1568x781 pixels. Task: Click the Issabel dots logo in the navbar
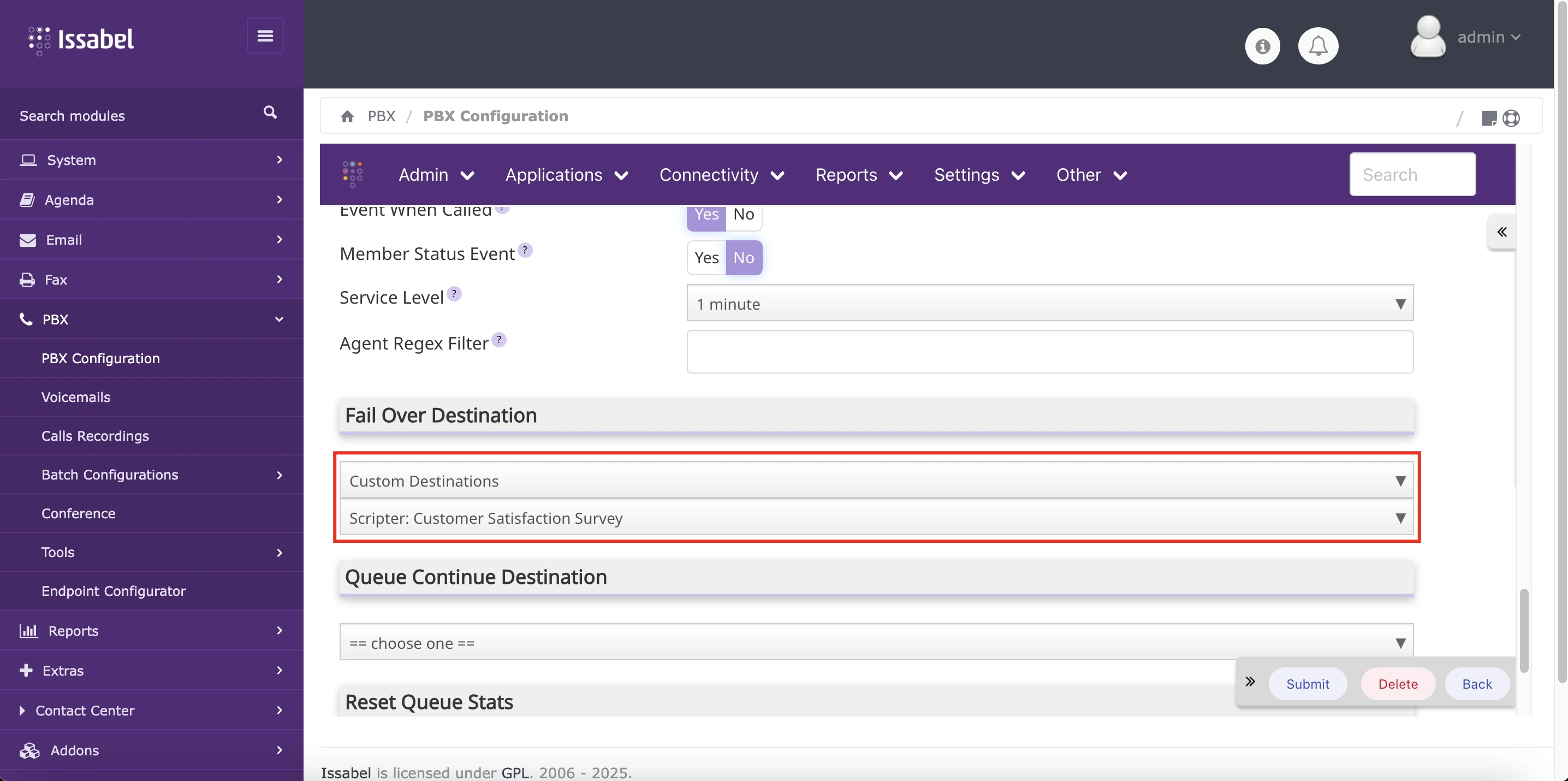352,174
